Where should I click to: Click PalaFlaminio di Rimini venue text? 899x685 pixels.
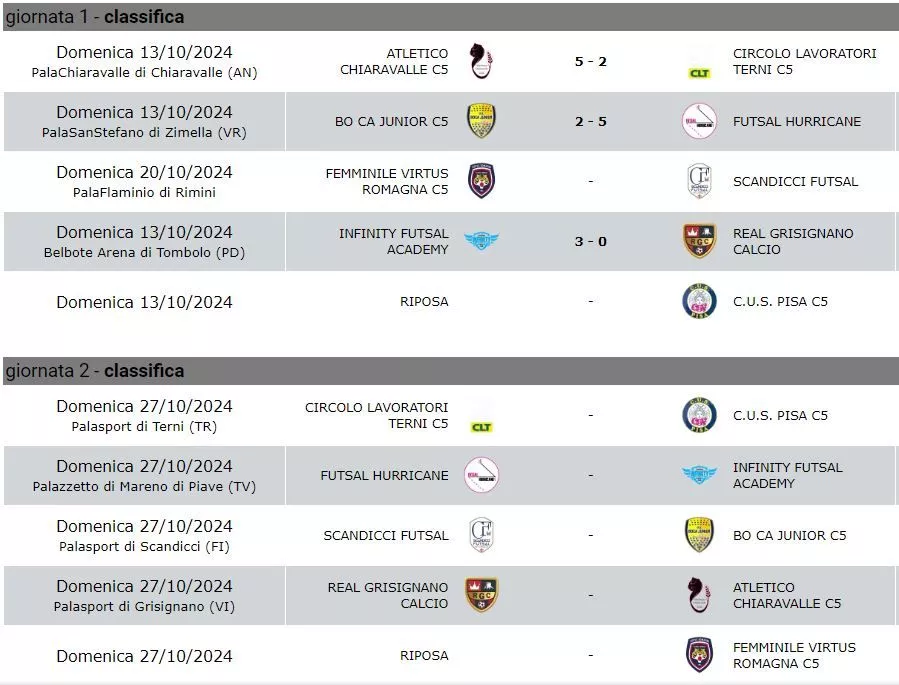(x=144, y=192)
